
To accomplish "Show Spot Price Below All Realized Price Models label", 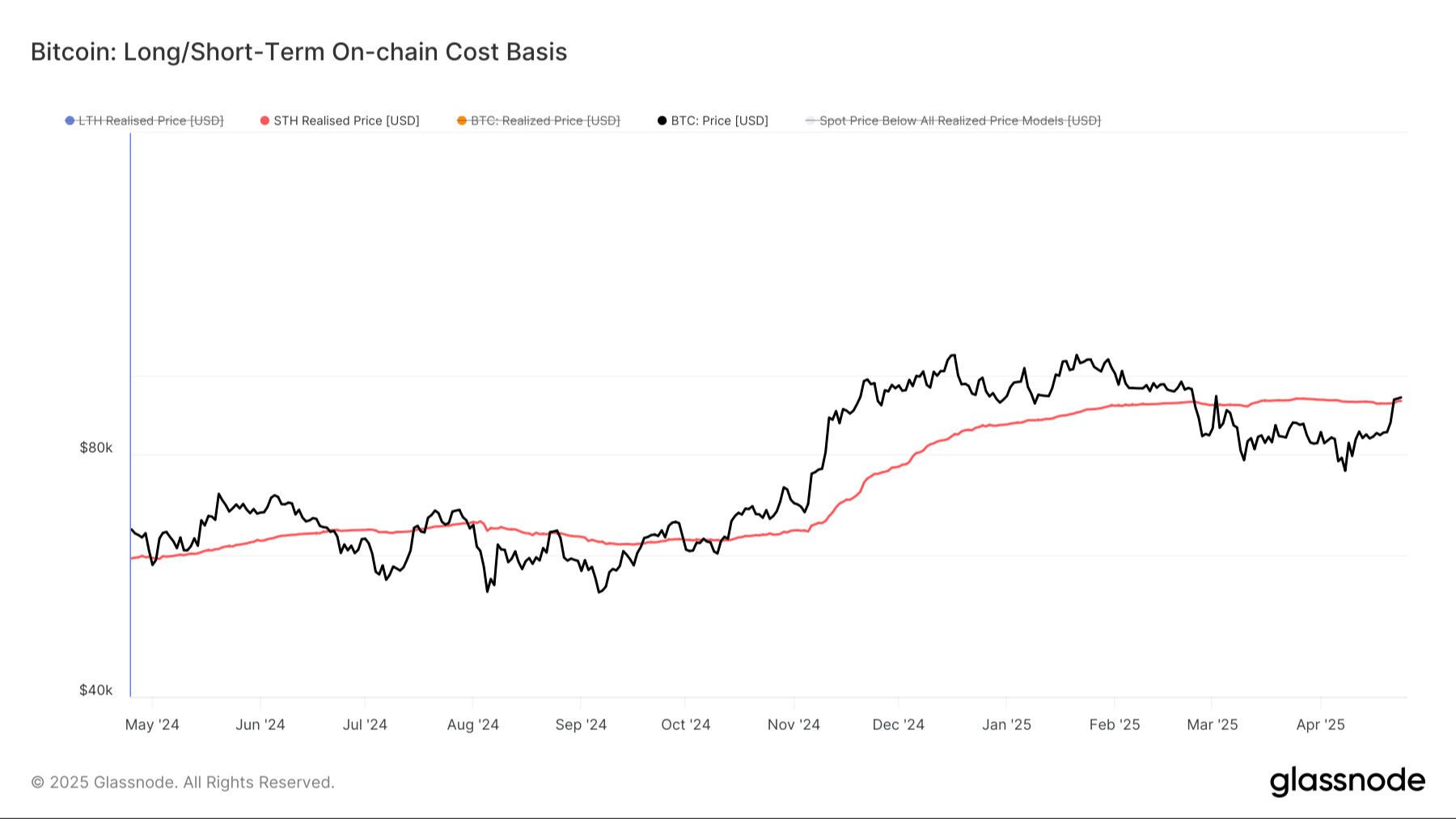I will click(x=960, y=121).
